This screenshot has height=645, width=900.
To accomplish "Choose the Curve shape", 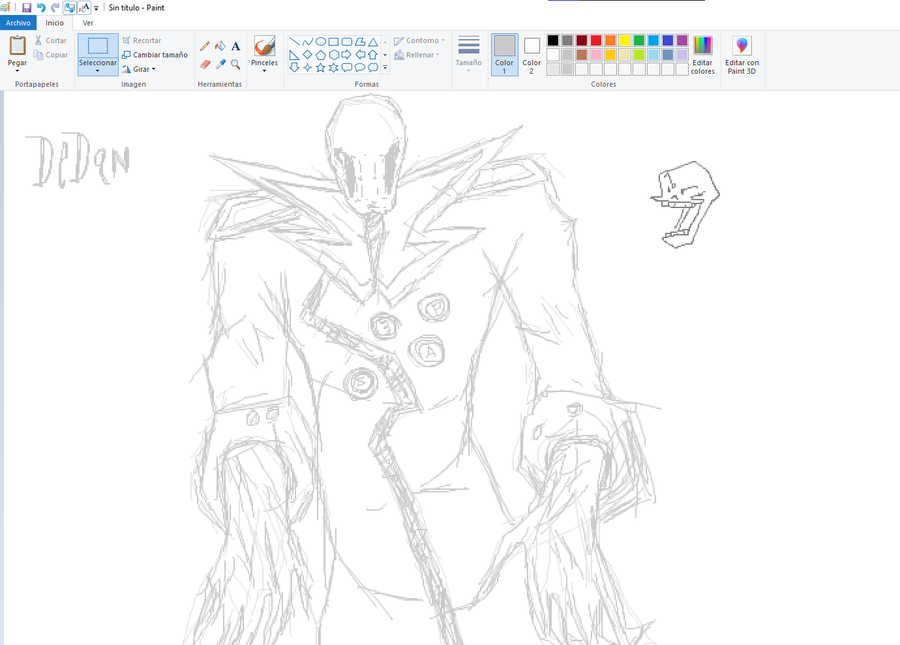I will pyautogui.click(x=308, y=41).
